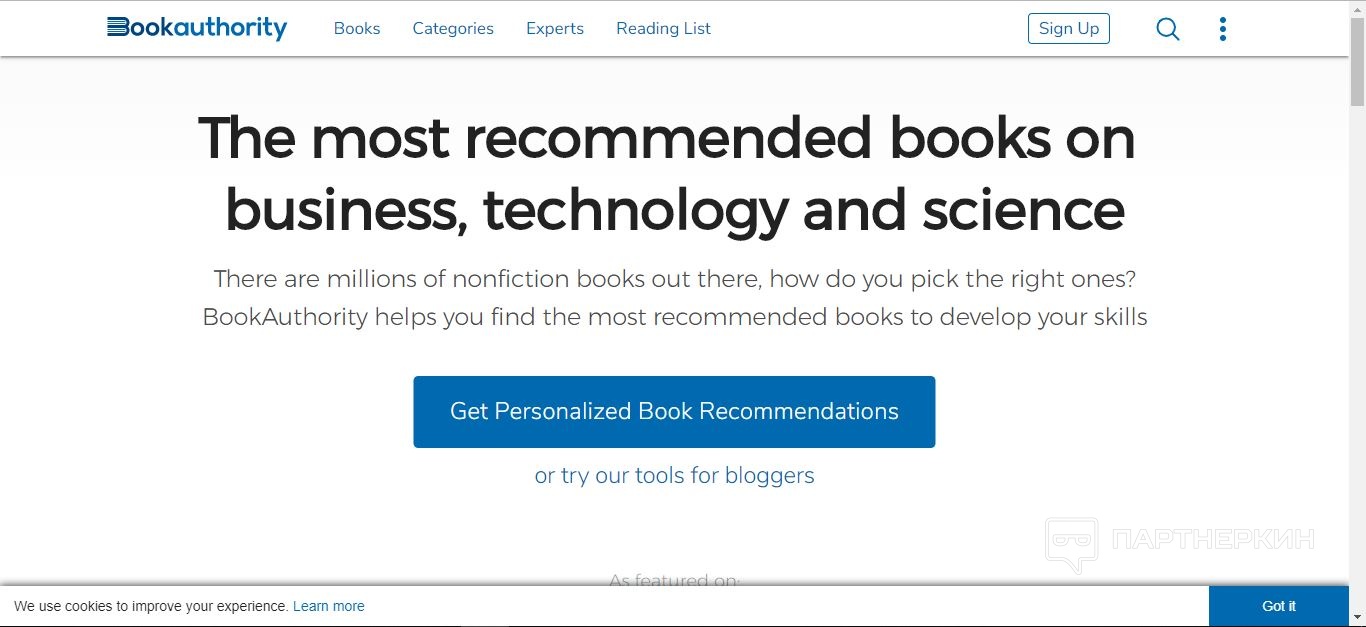Open the Reading List link
This screenshot has width=1366, height=627.
663,28
